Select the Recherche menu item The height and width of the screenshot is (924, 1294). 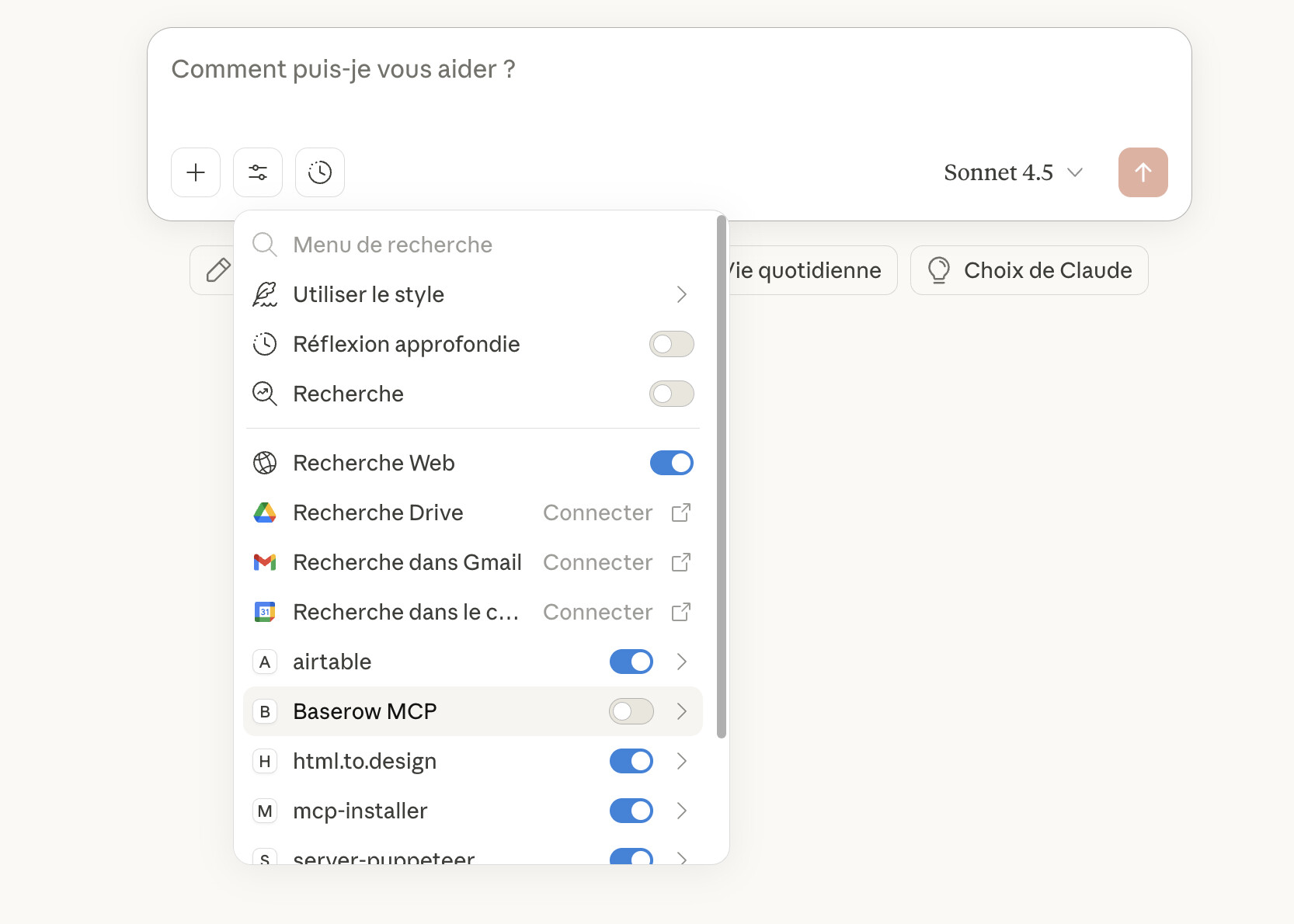[348, 394]
